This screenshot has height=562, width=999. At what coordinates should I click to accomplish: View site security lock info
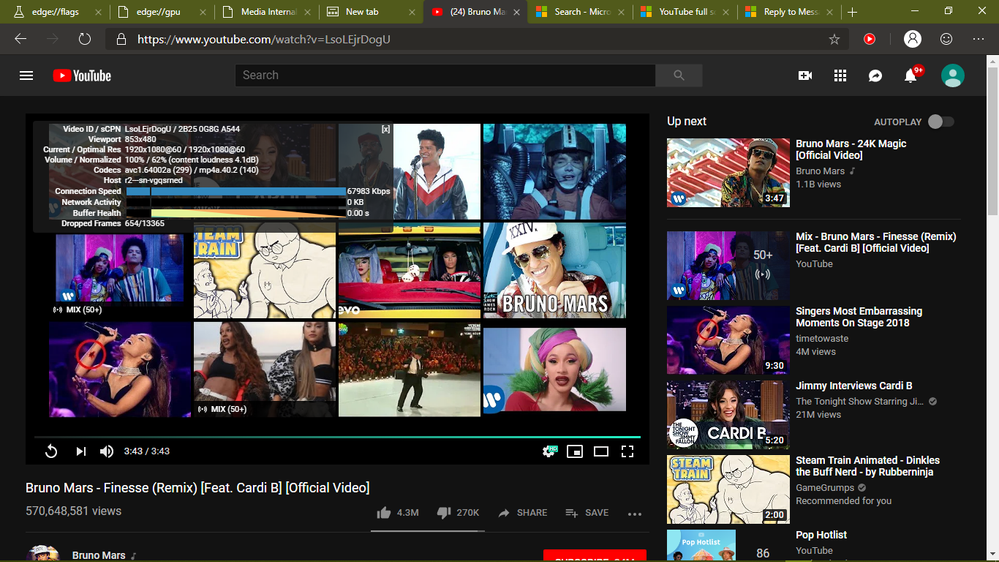(x=121, y=40)
